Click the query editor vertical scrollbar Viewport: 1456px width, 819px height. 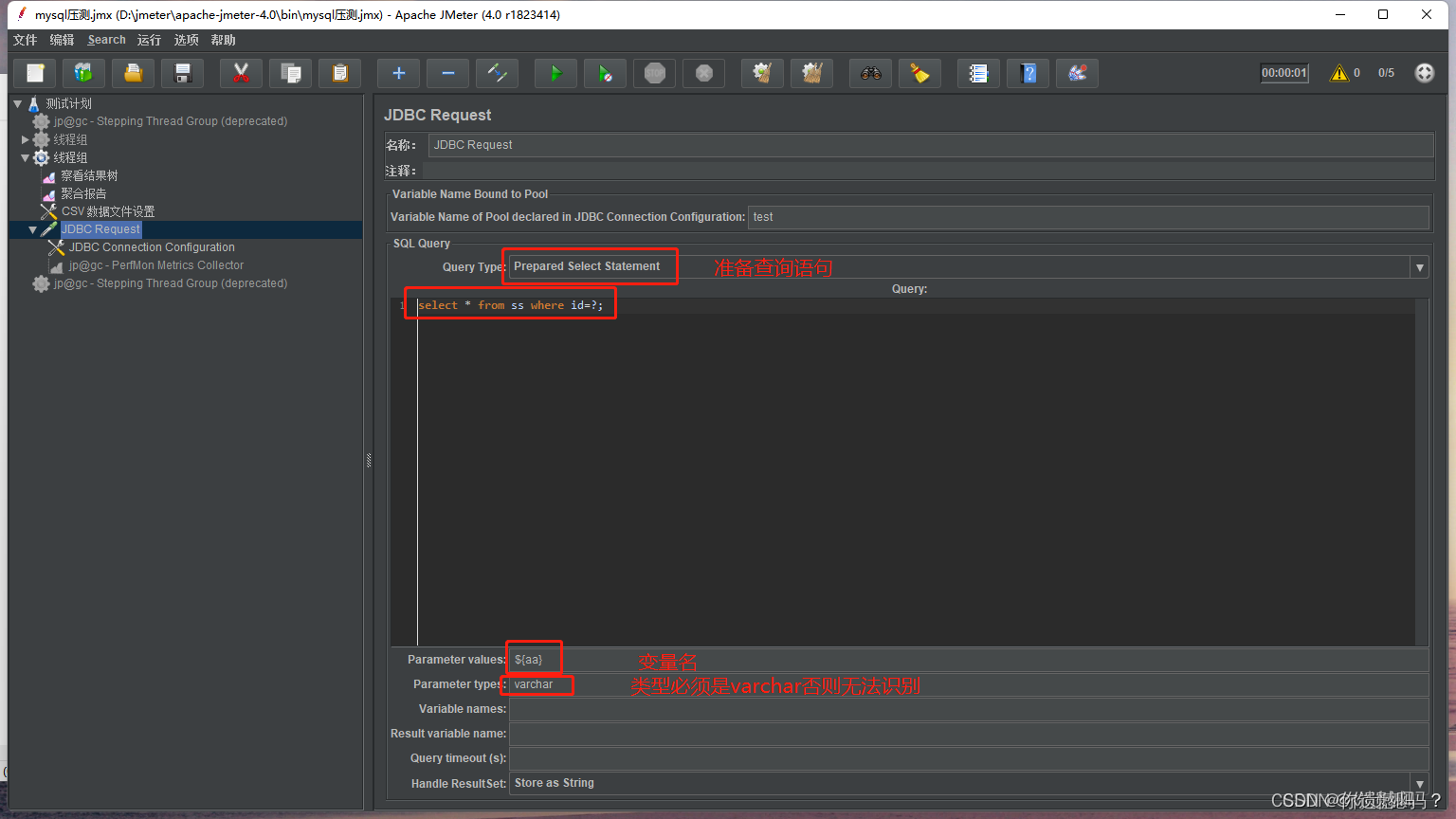tap(1422, 472)
